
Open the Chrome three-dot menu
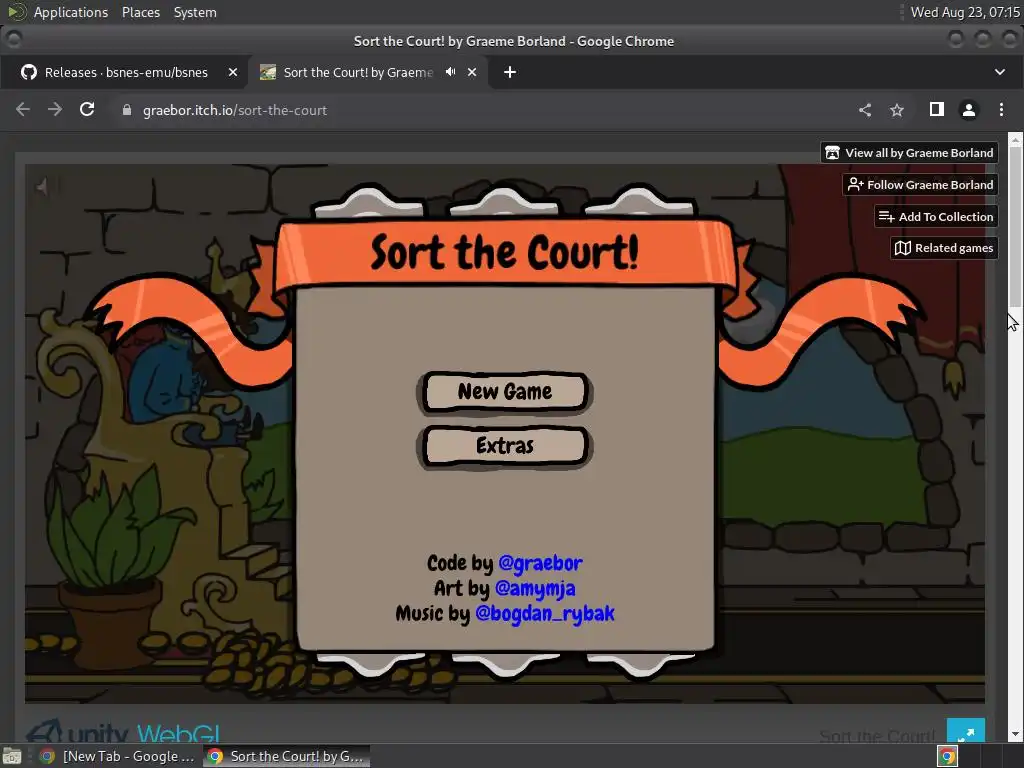1001,110
